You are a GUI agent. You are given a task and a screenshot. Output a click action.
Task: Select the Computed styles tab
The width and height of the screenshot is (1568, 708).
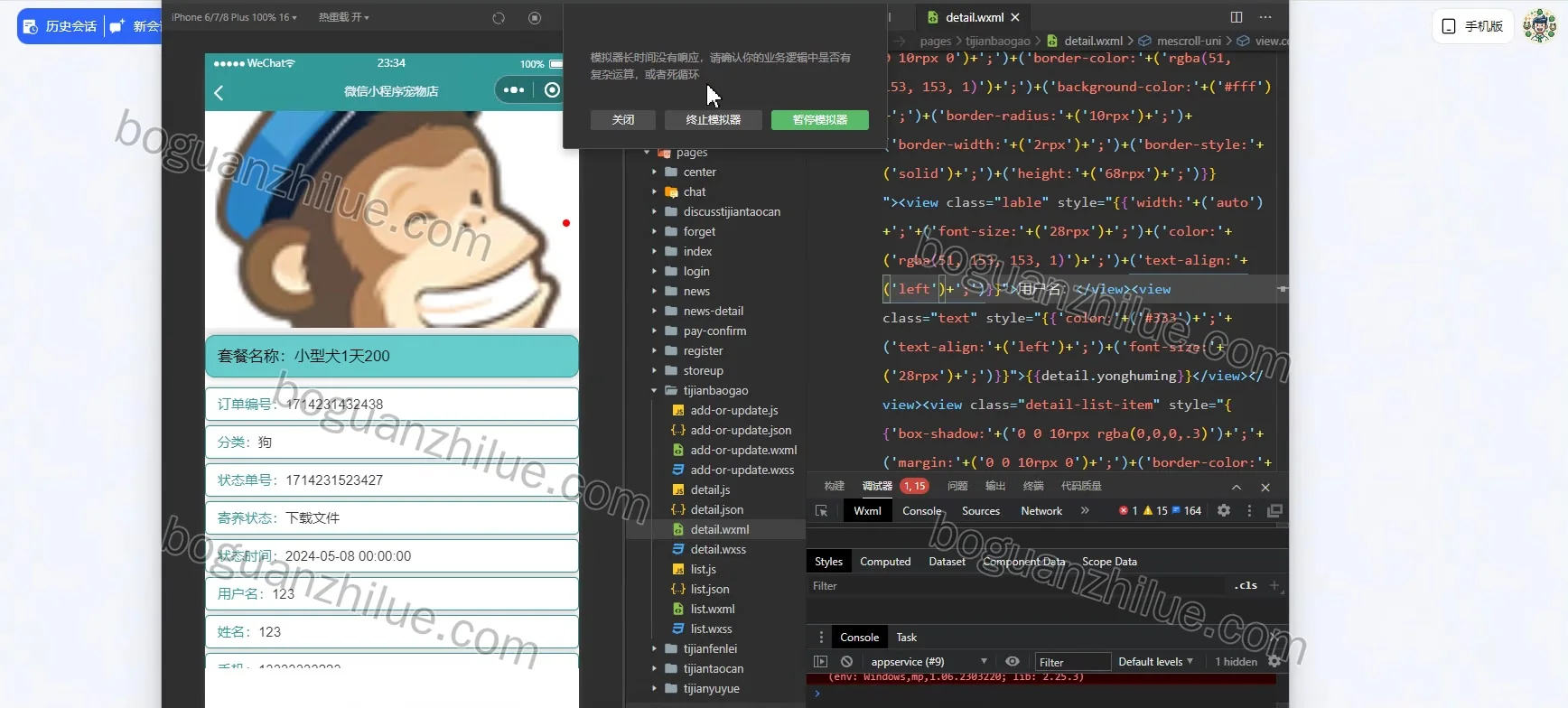pos(885,562)
